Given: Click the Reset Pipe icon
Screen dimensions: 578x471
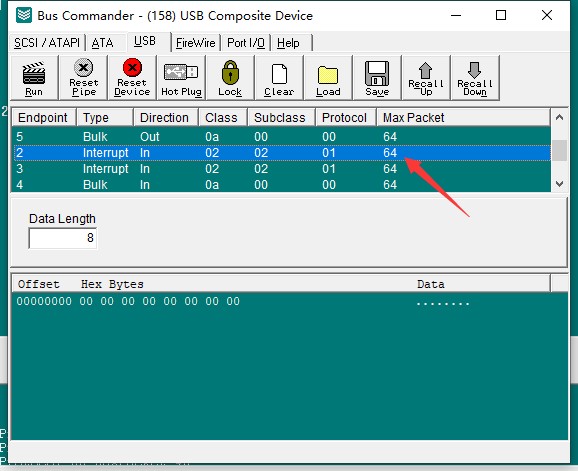Looking at the screenshot, I should (83, 67).
